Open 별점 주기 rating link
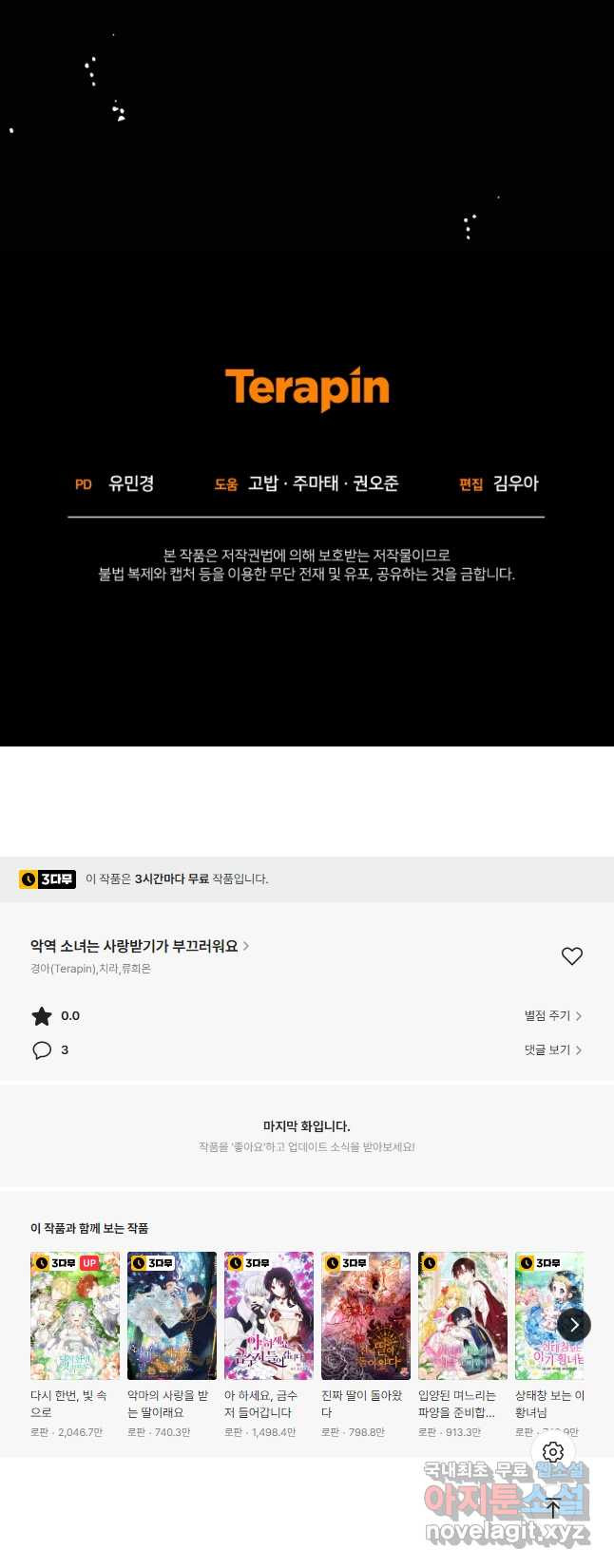Screen dimensions: 614x1568 547,1016
